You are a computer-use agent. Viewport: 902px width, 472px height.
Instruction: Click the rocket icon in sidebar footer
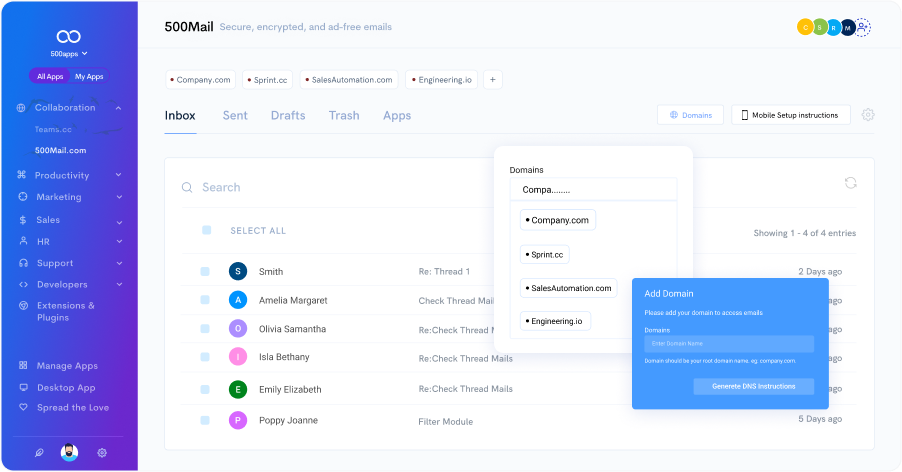(x=39, y=452)
